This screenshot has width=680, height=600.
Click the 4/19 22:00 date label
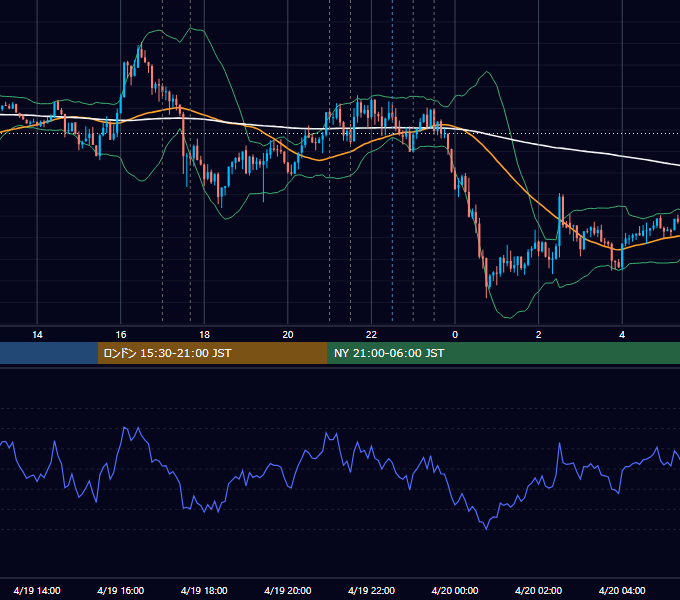click(x=371, y=590)
